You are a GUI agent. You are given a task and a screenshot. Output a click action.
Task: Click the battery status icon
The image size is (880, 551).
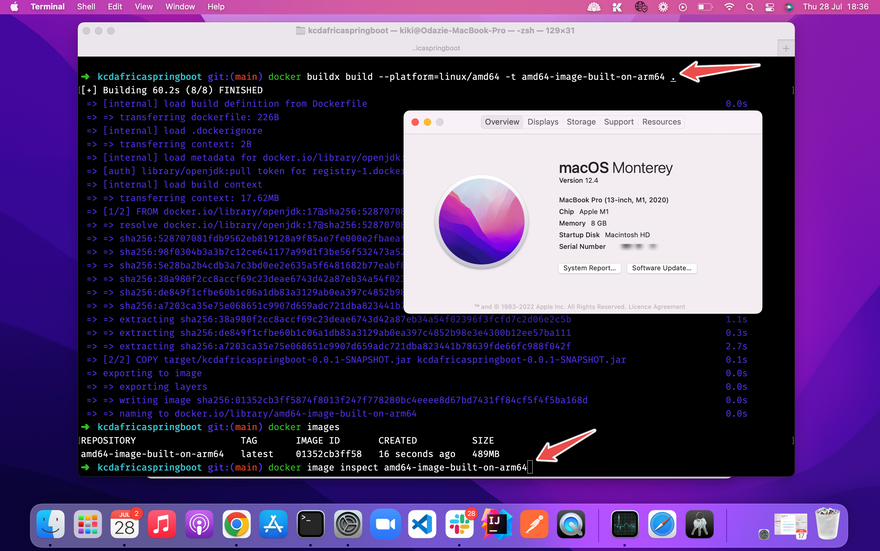[x=705, y=7]
